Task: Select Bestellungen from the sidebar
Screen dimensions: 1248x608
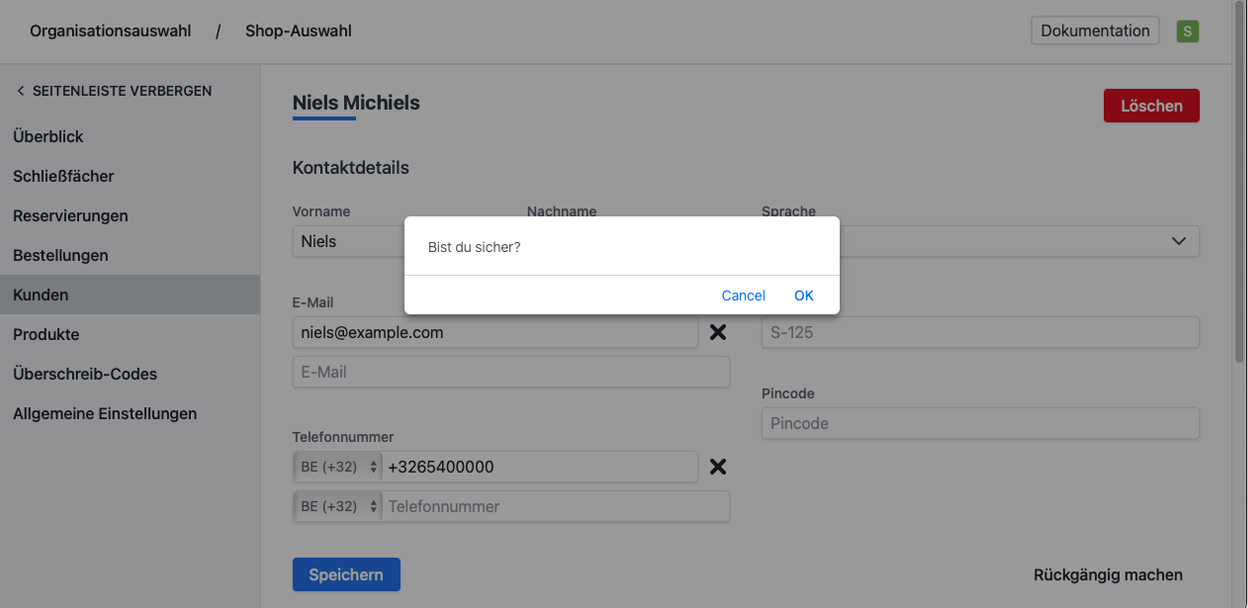Action: (60, 255)
